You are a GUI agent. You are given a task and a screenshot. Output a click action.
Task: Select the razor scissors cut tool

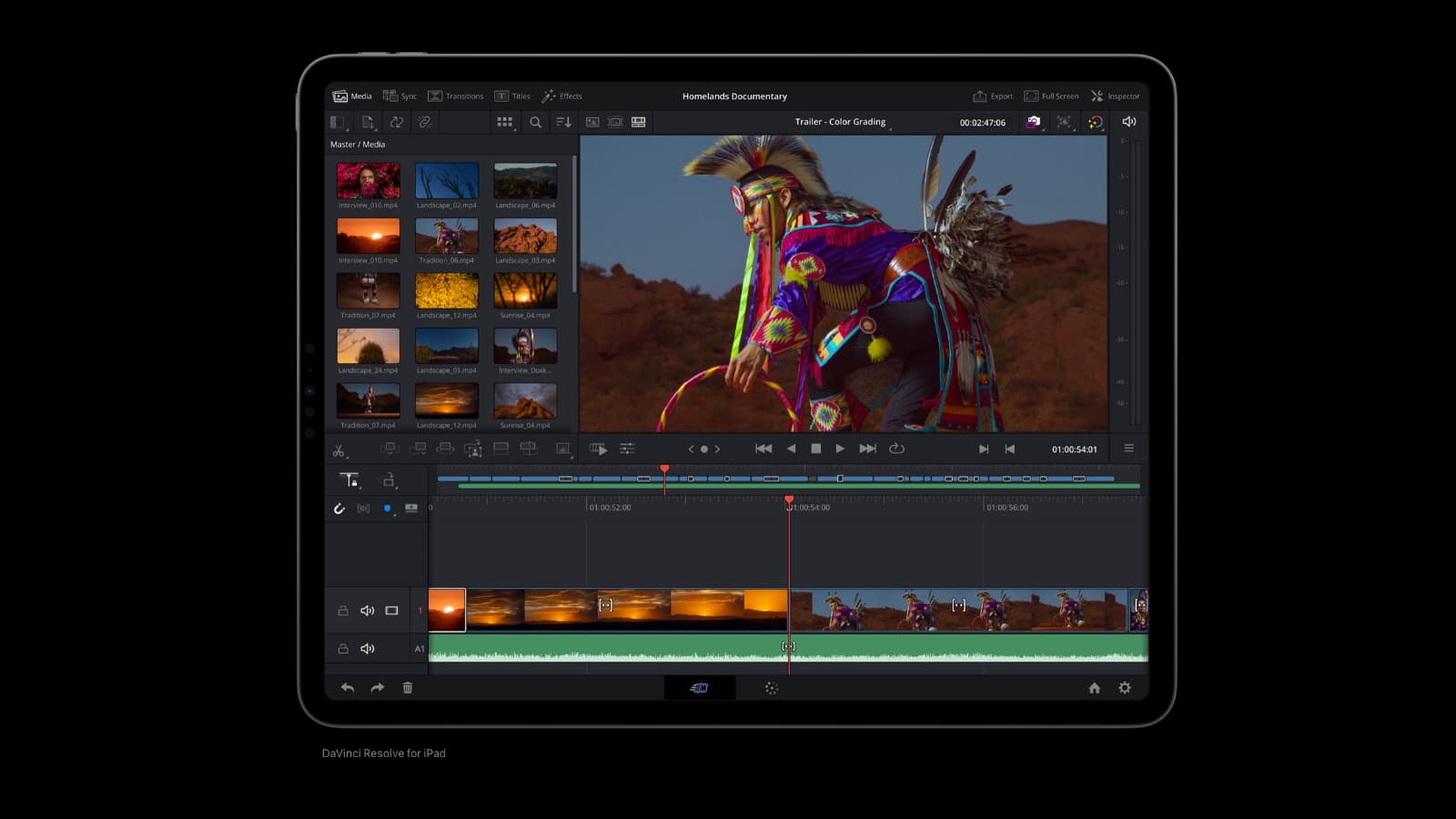click(x=339, y=450)
